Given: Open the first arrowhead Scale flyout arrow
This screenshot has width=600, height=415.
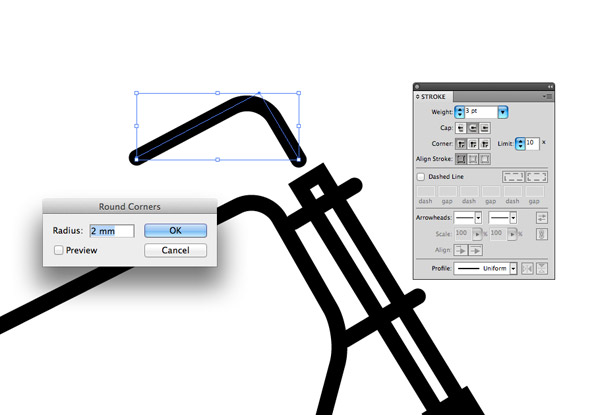Looking at the screenshot, I should point(477,234).
